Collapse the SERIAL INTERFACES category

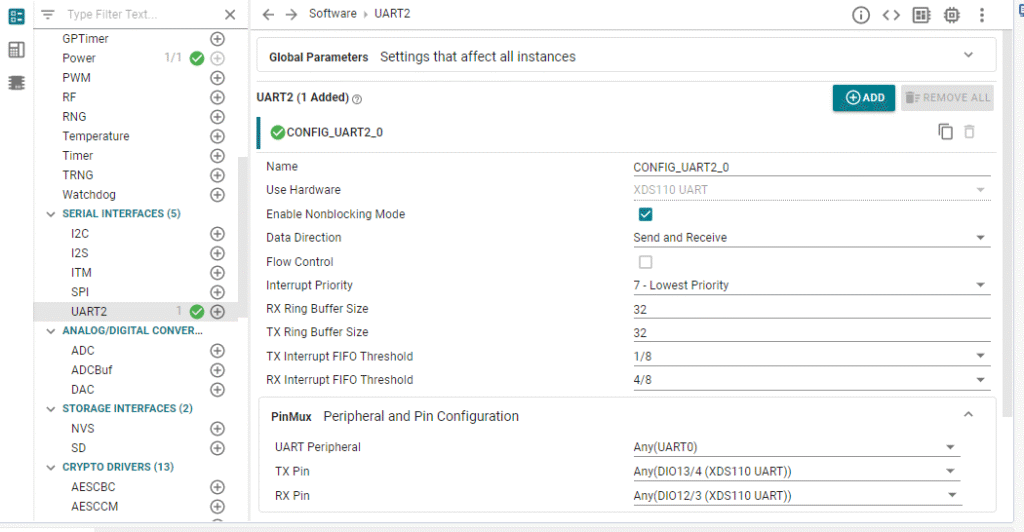tap(51, 214)
